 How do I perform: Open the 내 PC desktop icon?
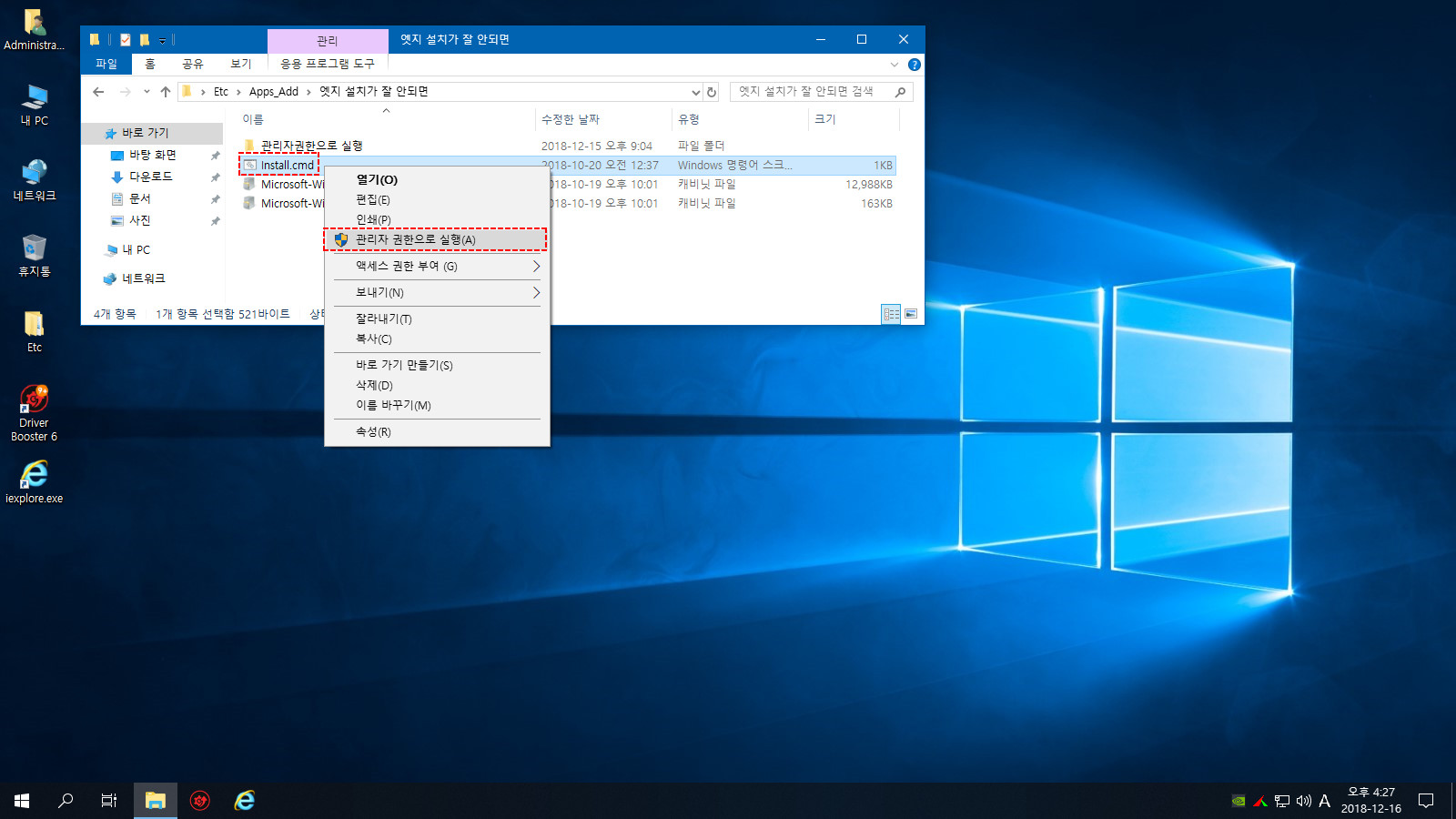coord(34,105)
